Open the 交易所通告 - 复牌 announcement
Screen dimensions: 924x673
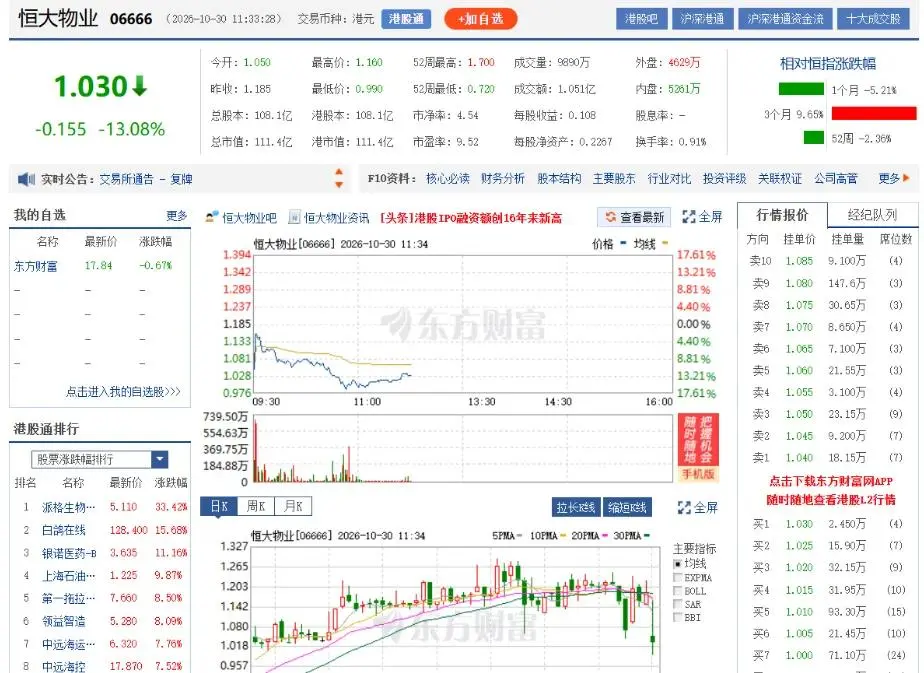click(146, 179)
